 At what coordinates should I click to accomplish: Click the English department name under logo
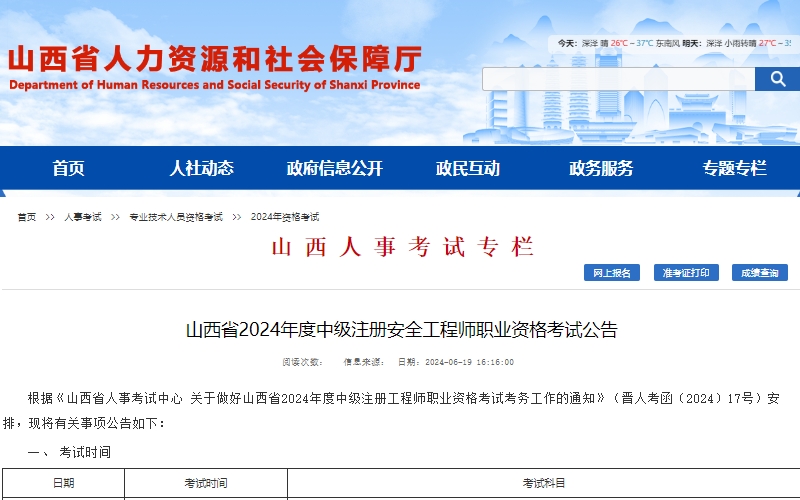pyautogui.click(x=214, y=85)
